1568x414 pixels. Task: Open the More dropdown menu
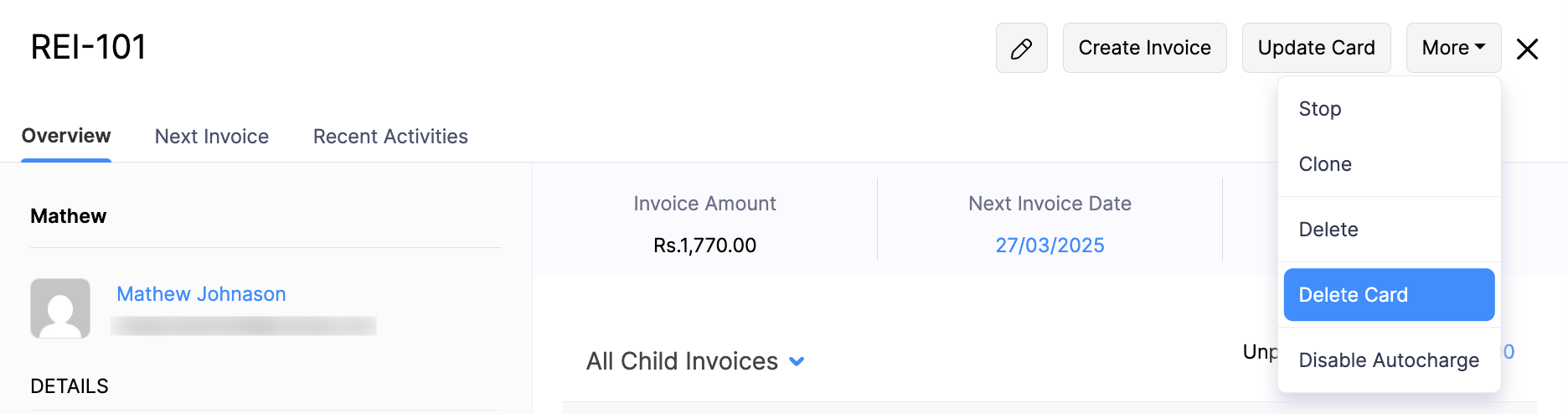(x=1453, y=49)
